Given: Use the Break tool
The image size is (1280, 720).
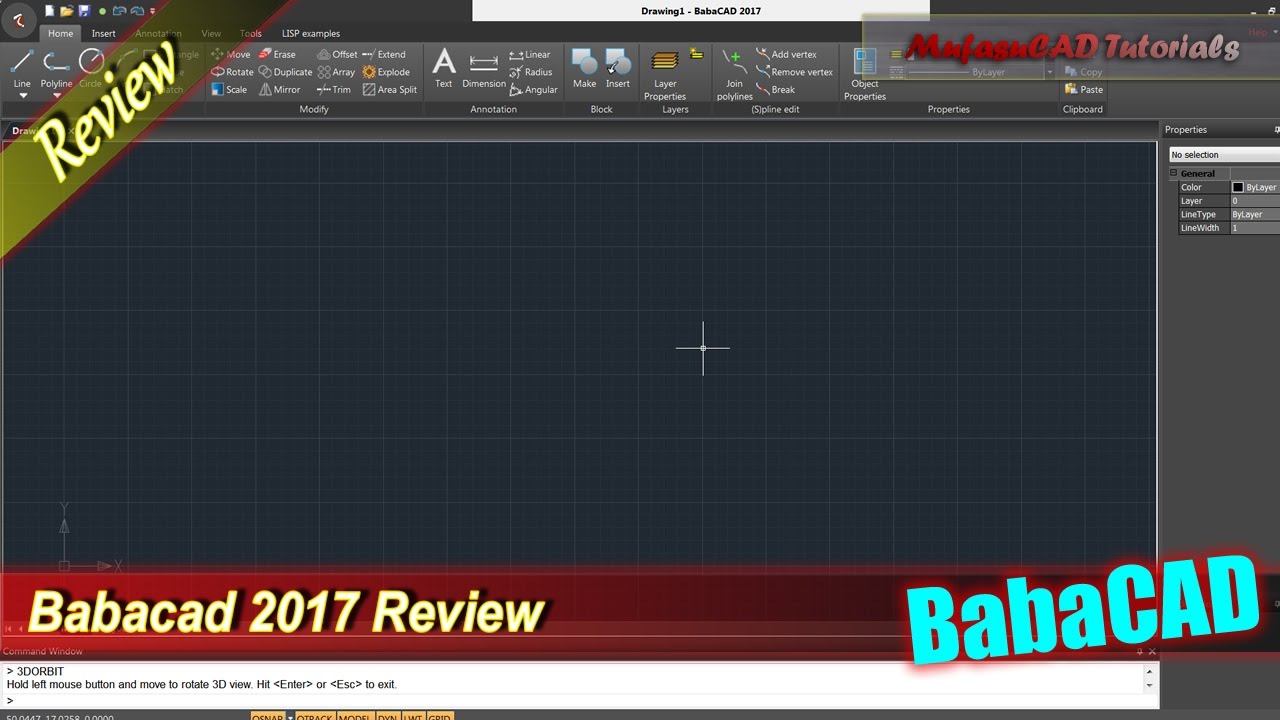Looking at the screenshot, I should pos(775,89).
